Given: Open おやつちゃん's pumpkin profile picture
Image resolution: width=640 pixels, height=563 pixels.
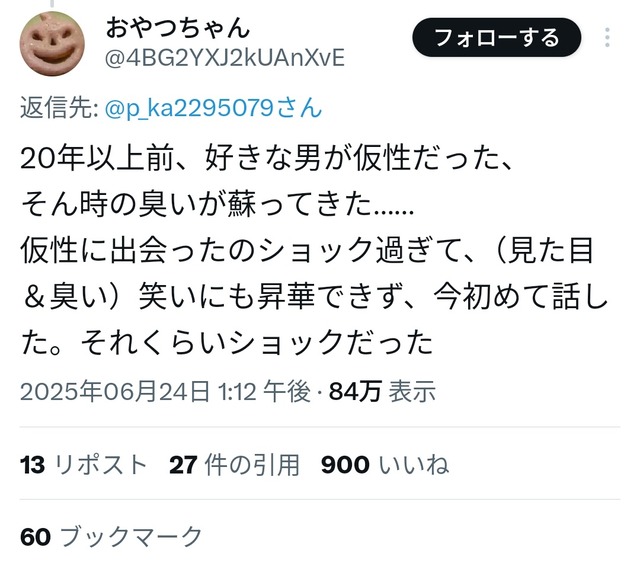Looking at the screenshot, I should (x=52, y=44).
